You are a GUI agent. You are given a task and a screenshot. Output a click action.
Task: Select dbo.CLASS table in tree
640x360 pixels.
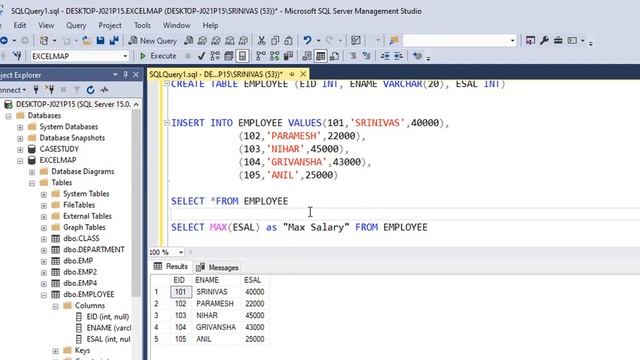pyautogui.click(x=81, y=238)
